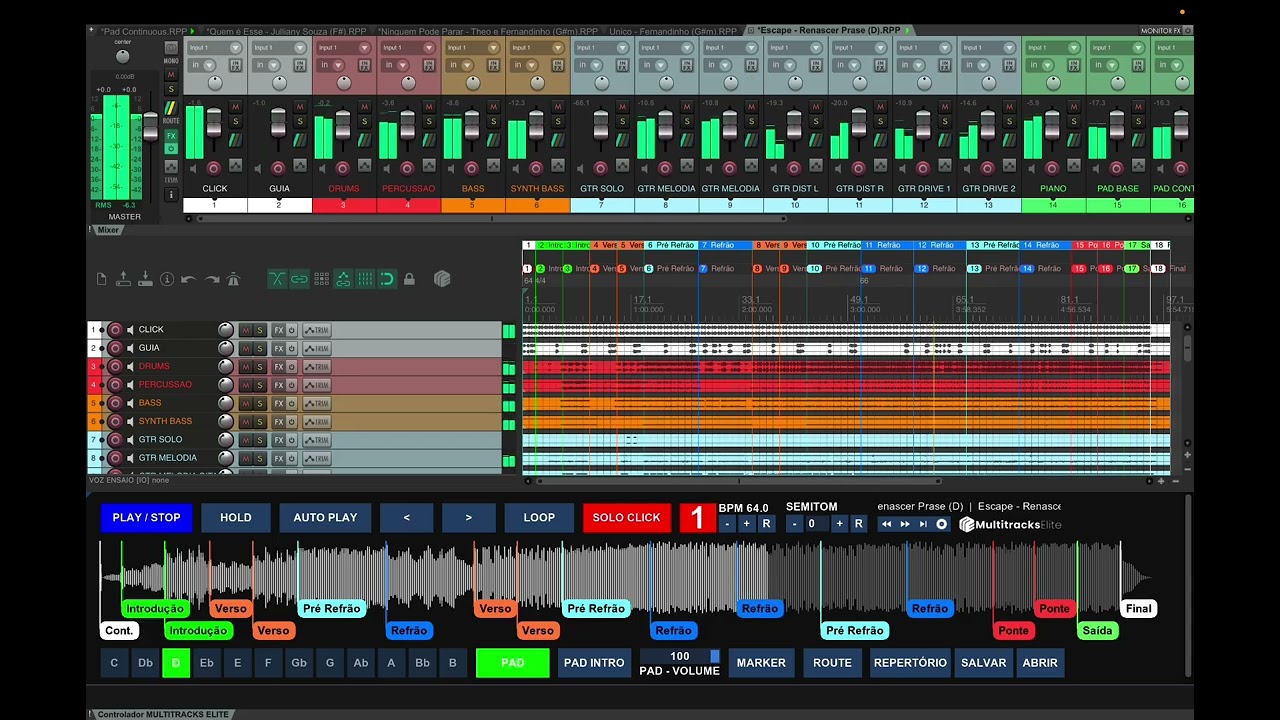
Task: Click the PAD - VOLUME slider handle
Action: coord(715,656)
